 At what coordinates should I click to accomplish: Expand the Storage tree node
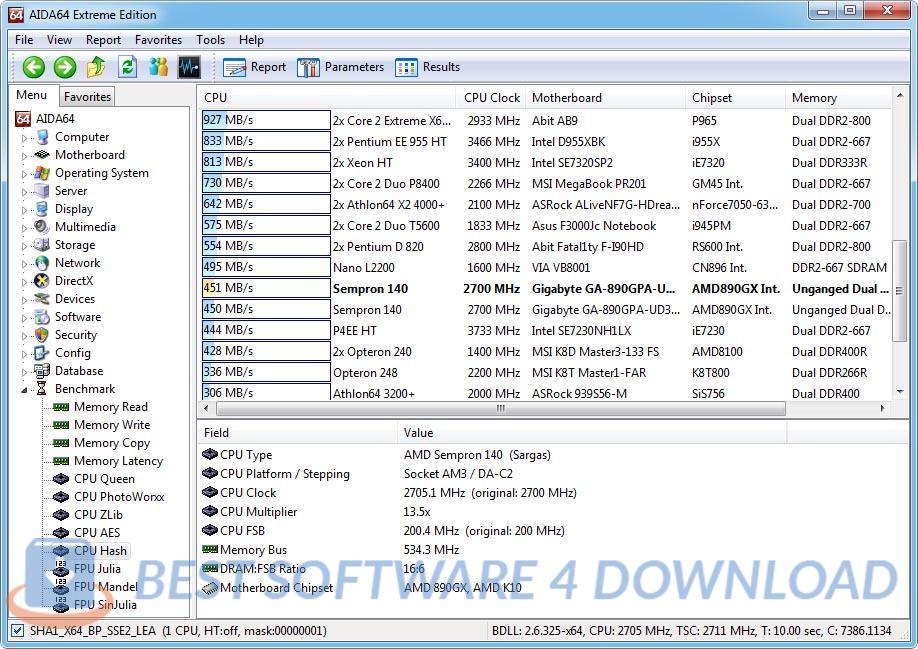click(25, 246)
